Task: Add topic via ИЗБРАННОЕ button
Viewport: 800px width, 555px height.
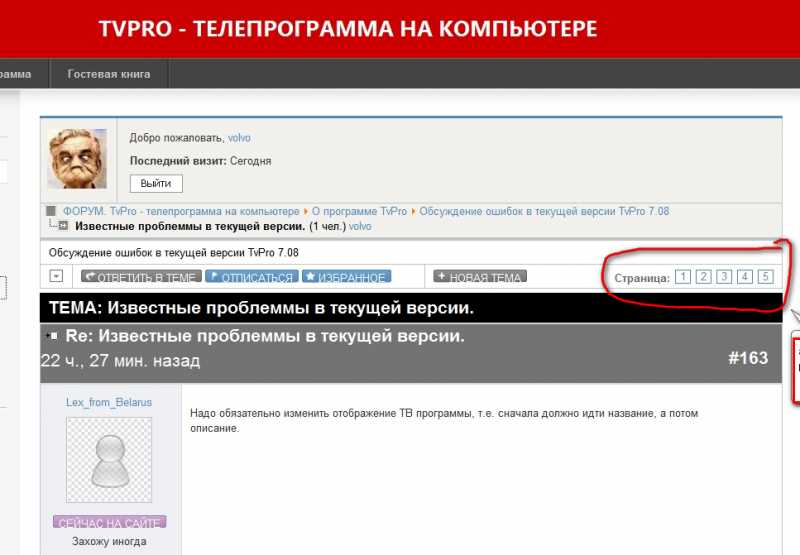Action: [346, 276]
